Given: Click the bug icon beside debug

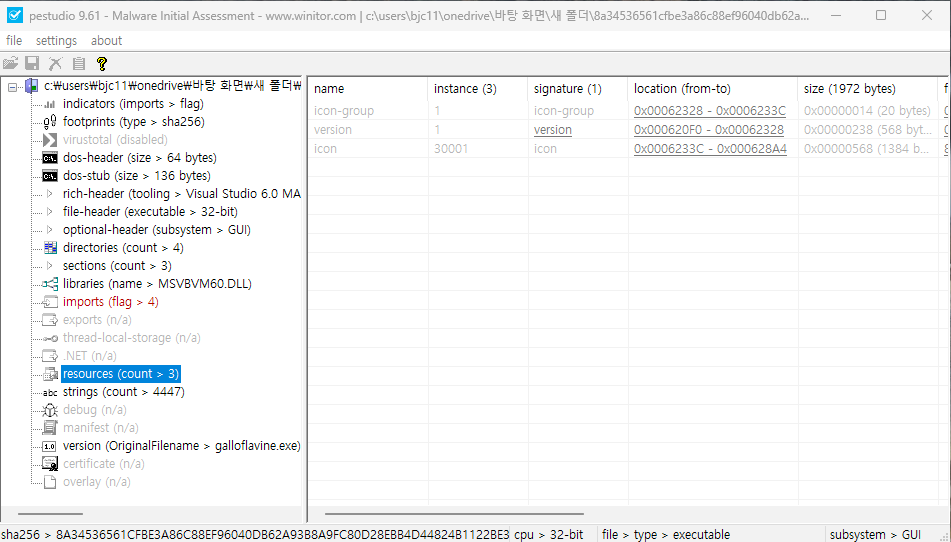Looking at the screenshot, I should coord(50,410).
